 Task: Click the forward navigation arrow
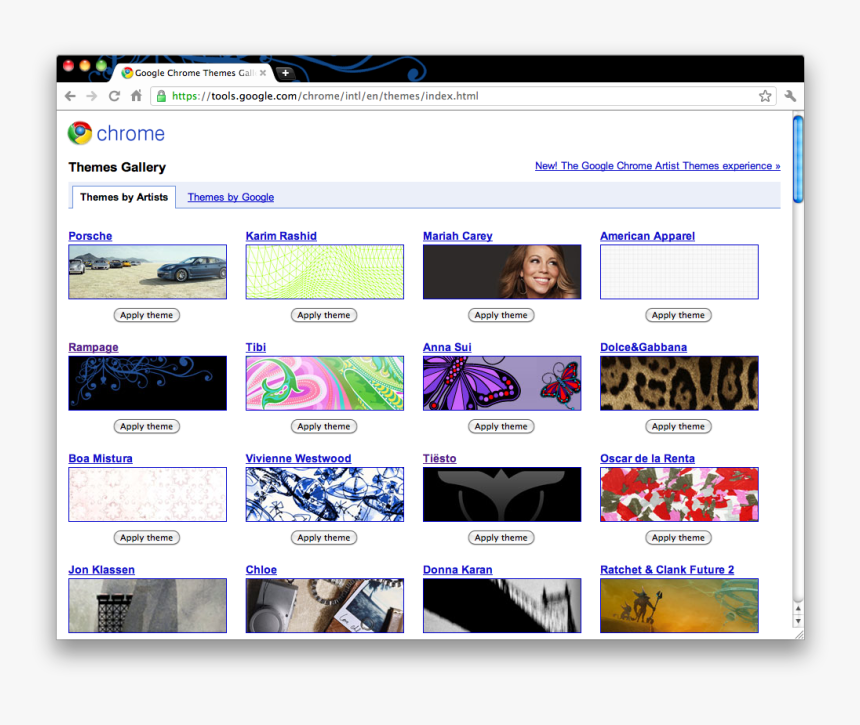point(91,96)
